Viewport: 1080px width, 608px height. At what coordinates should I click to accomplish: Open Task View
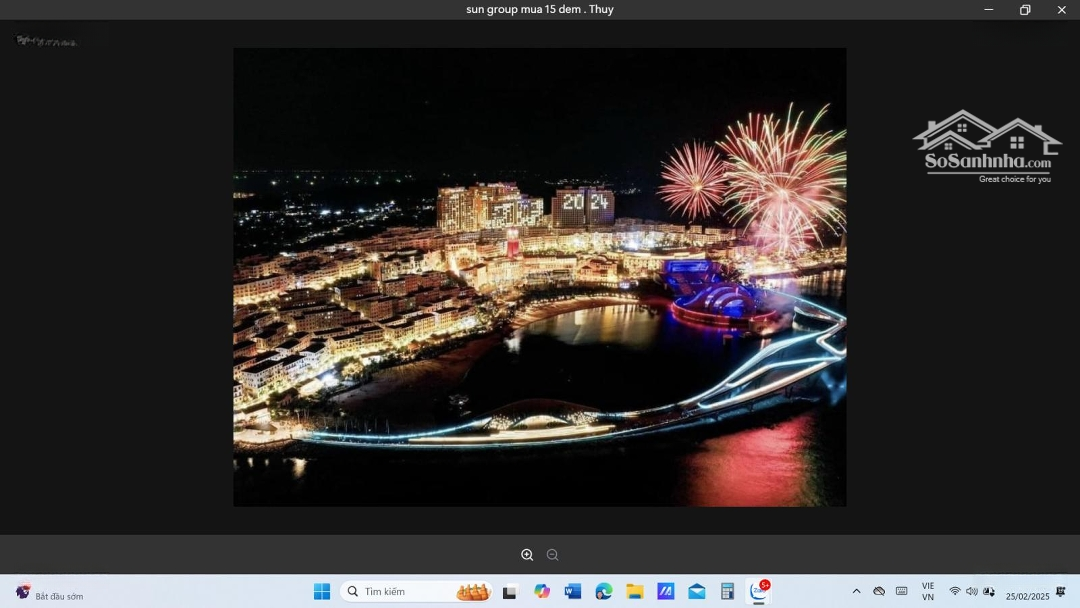click(510, 591)
